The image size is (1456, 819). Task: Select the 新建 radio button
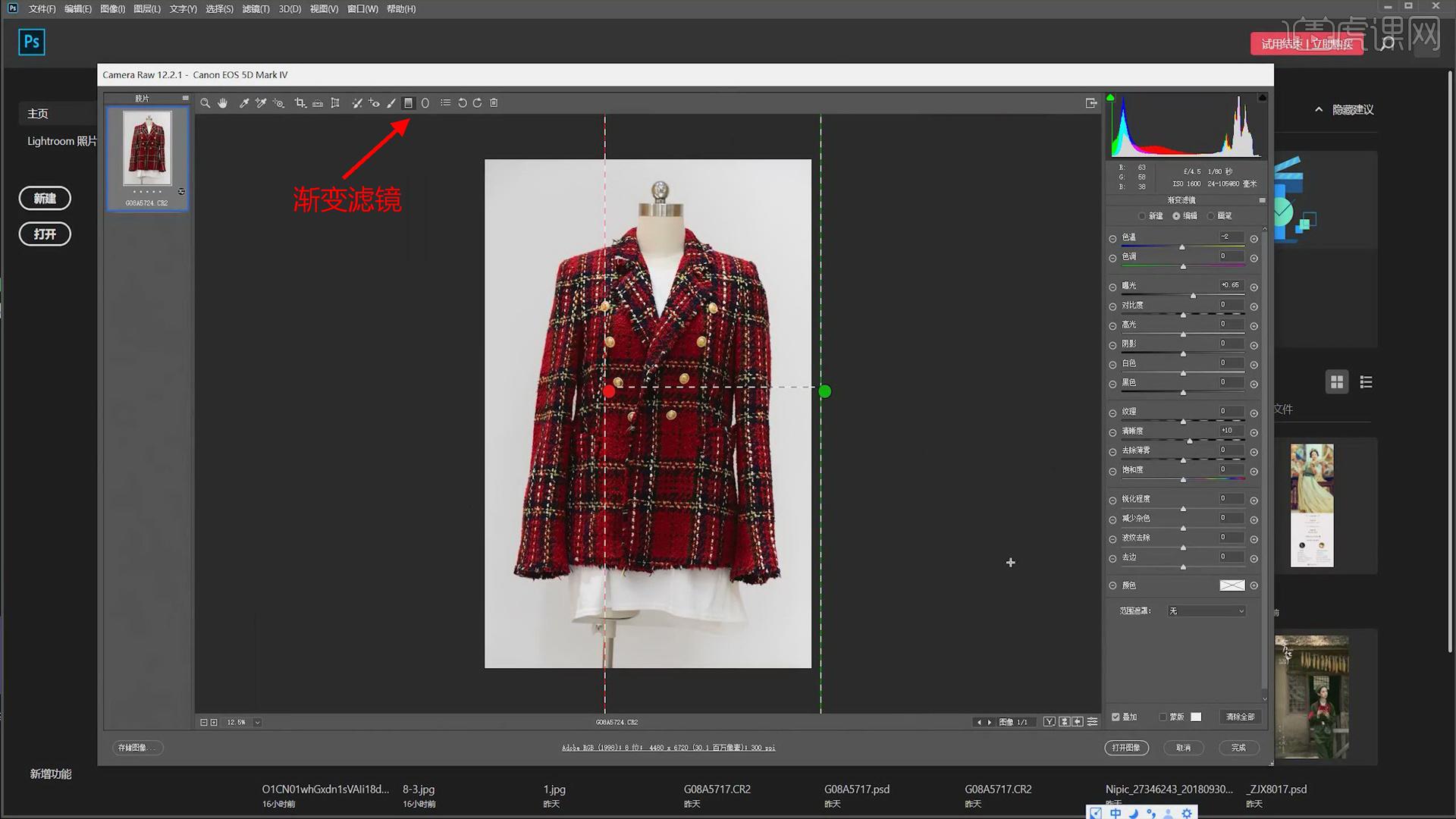point(1142,216)
